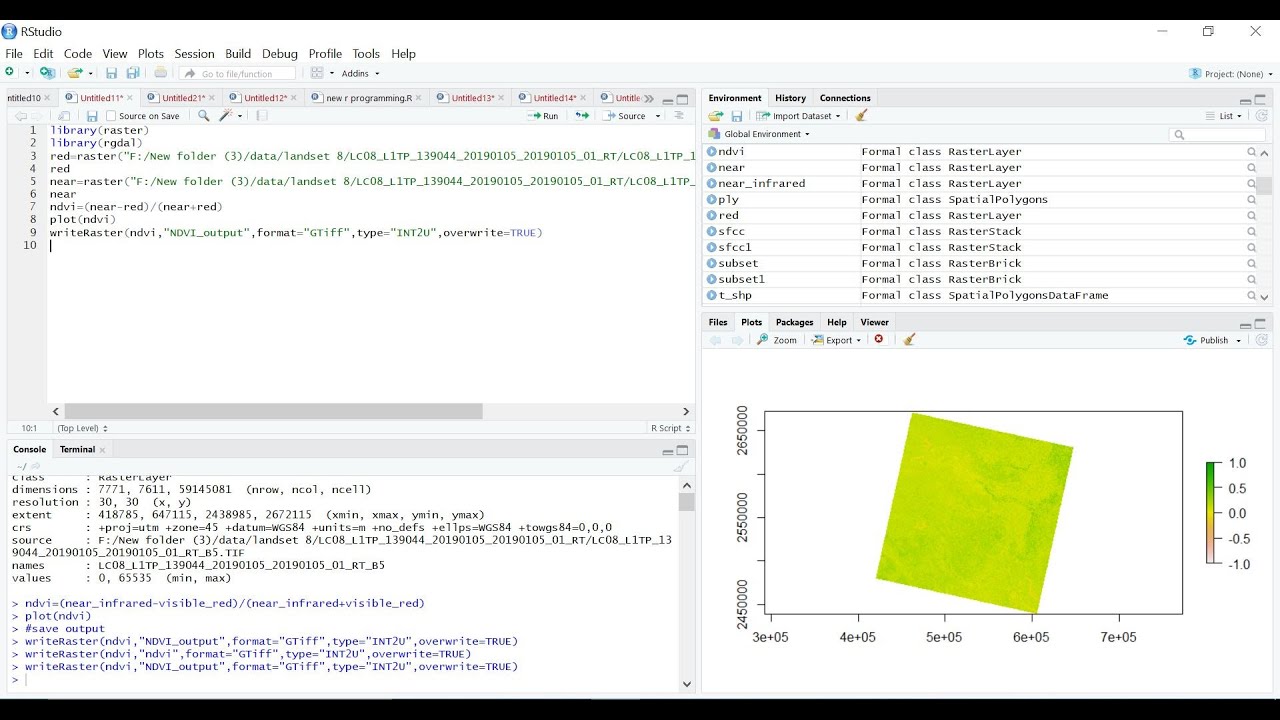Viewport: 1280px width, 720px height.
Task: Click the Save All documents icon
Action: (132, 73)
